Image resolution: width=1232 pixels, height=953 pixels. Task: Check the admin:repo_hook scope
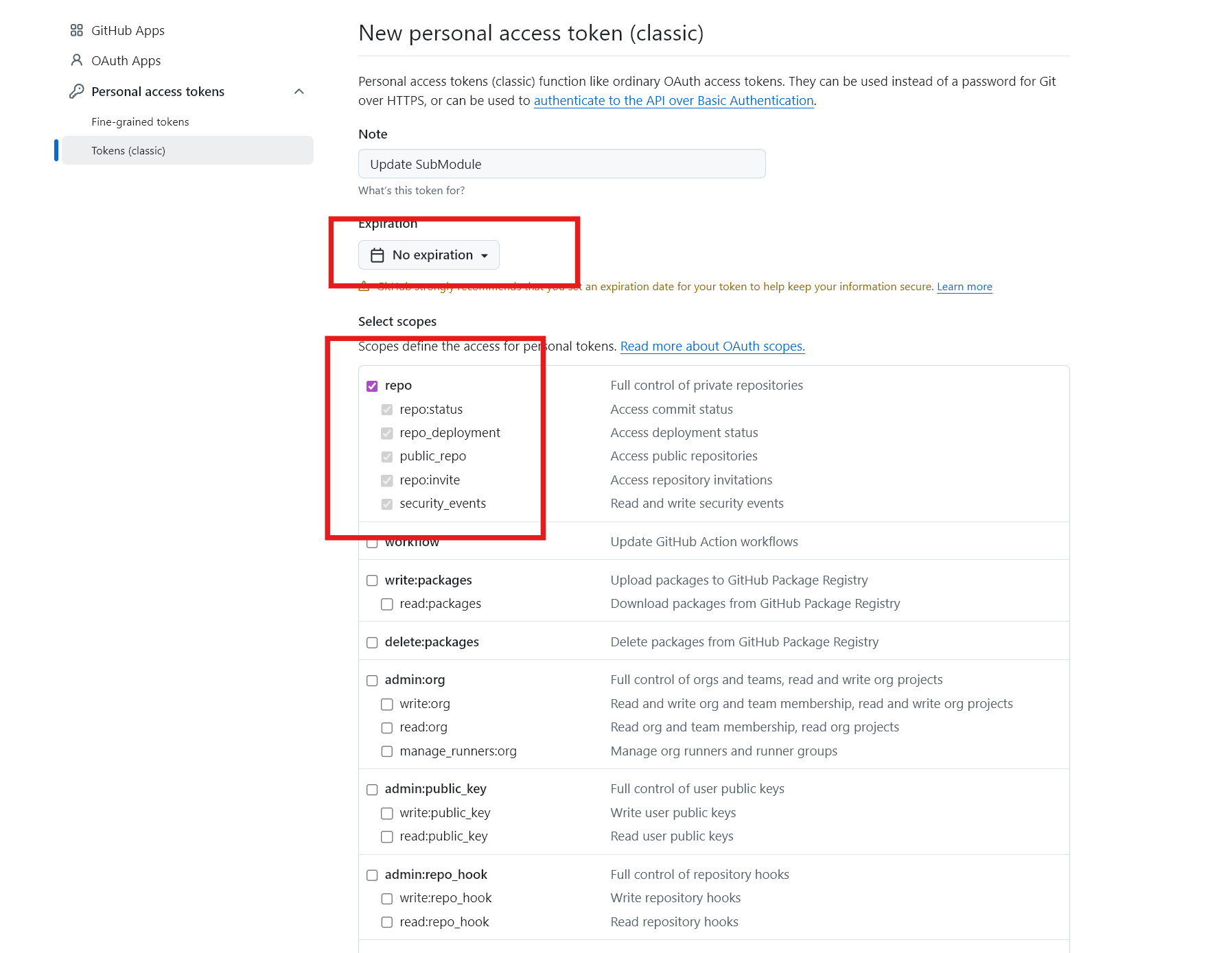click(372, 875)
